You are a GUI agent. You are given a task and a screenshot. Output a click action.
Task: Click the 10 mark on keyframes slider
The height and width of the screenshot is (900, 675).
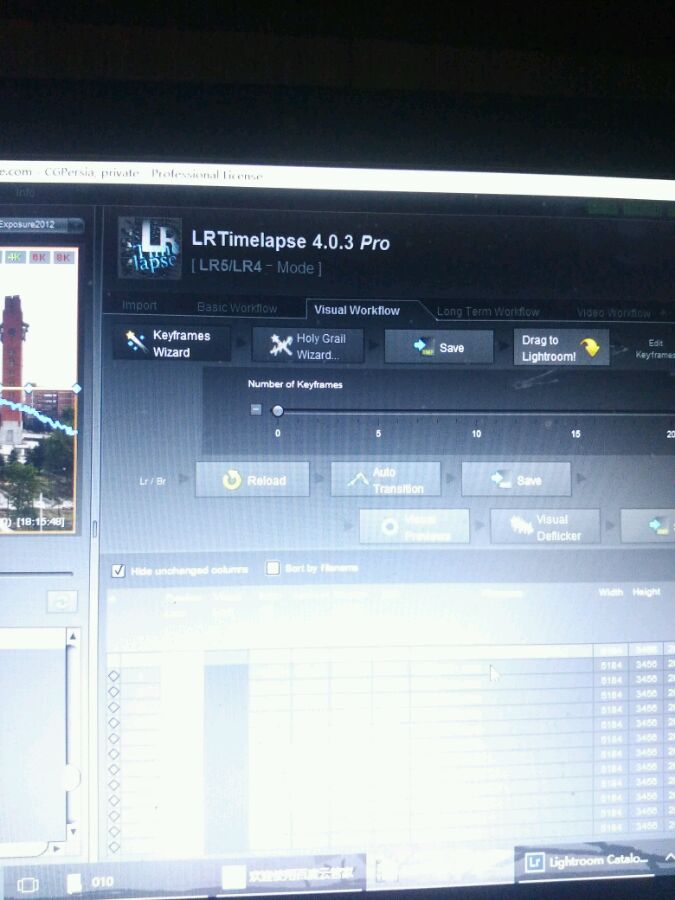click(x=476, y=434)
